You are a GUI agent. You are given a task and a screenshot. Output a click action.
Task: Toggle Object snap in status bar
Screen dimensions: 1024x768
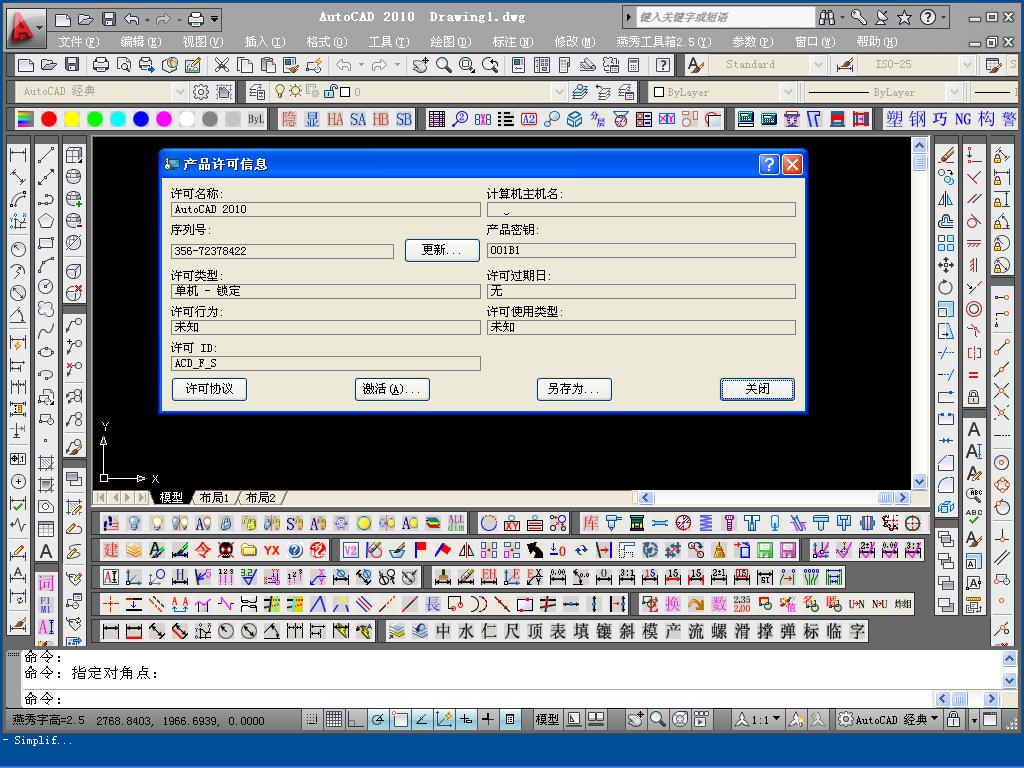coord(400,720)
